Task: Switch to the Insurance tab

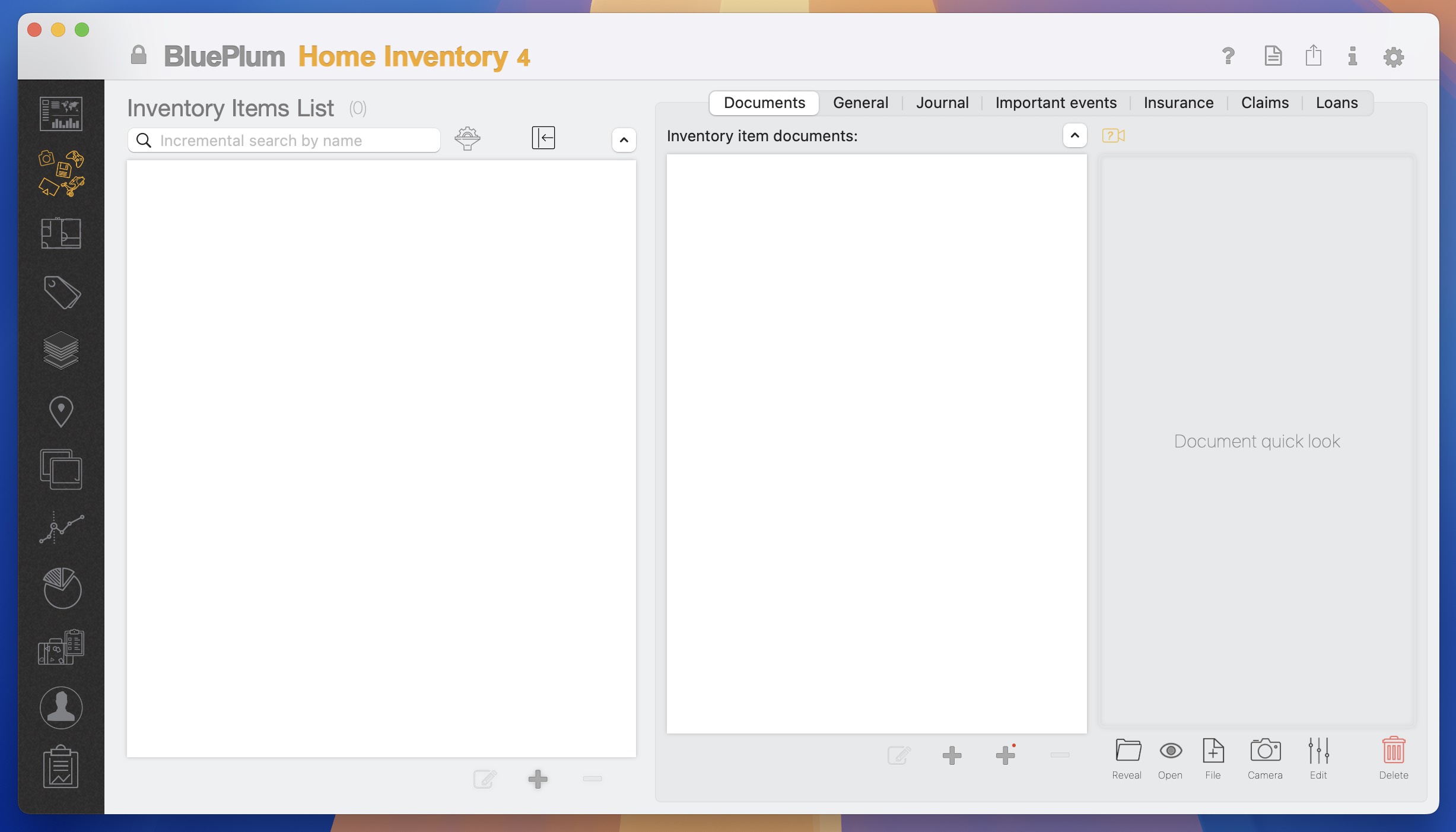Action: pyautogui.click(x=1178, y=103)
